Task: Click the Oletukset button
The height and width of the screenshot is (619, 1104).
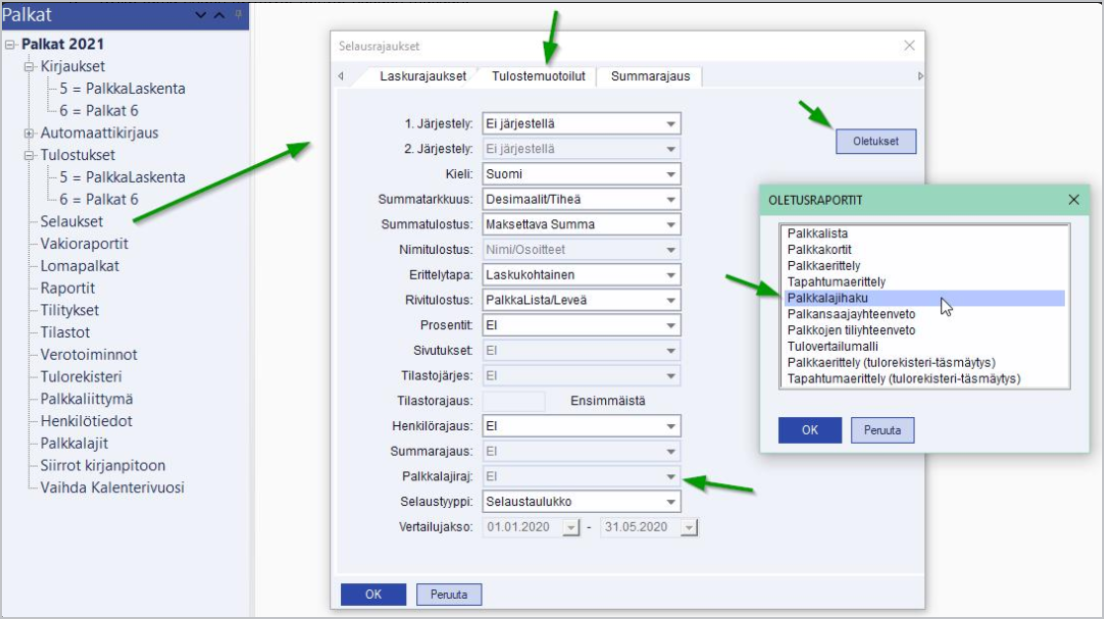Action: pos(875,141)
